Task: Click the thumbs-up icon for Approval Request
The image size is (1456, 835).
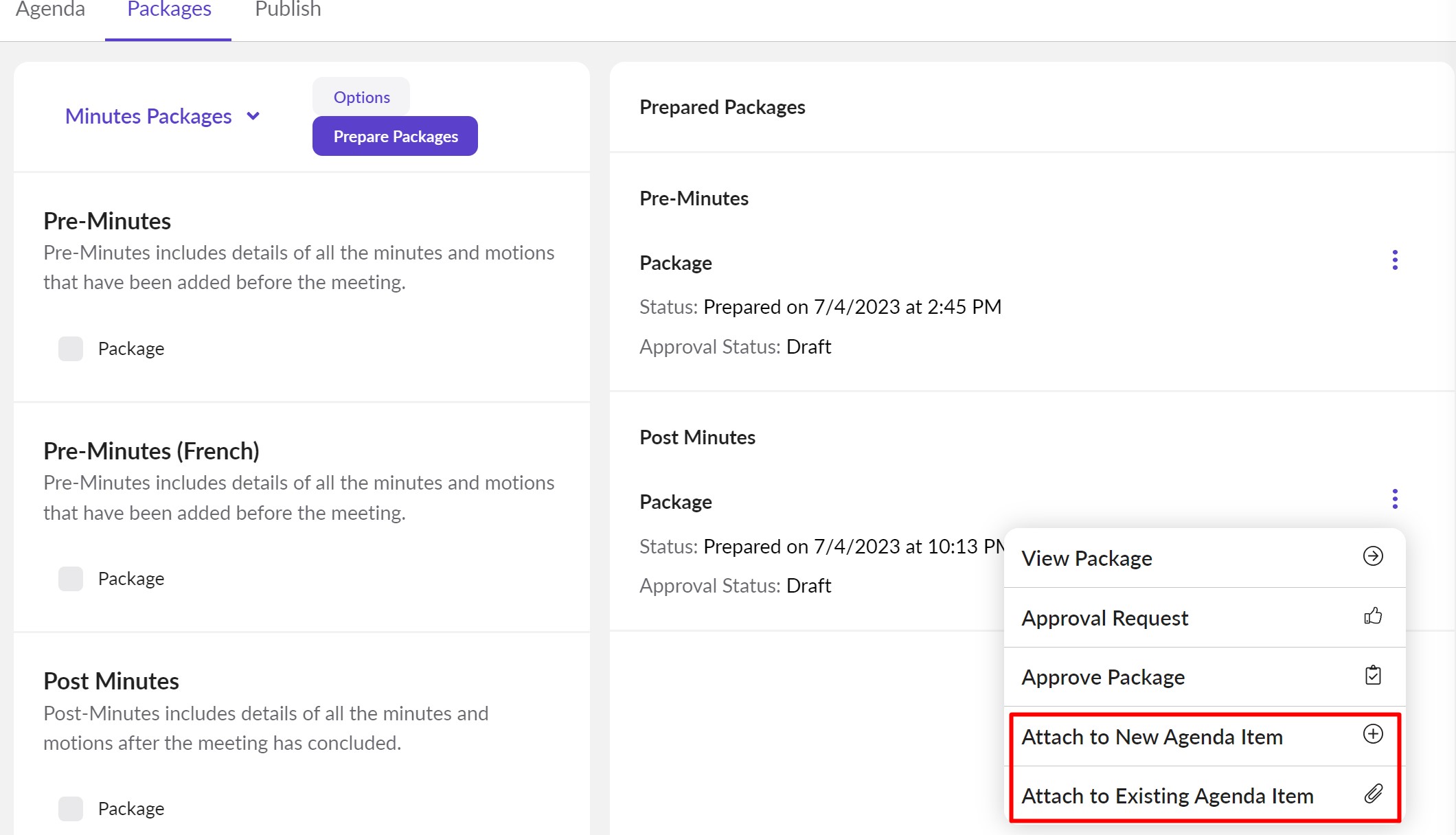Action: (x=1372, y=616)
